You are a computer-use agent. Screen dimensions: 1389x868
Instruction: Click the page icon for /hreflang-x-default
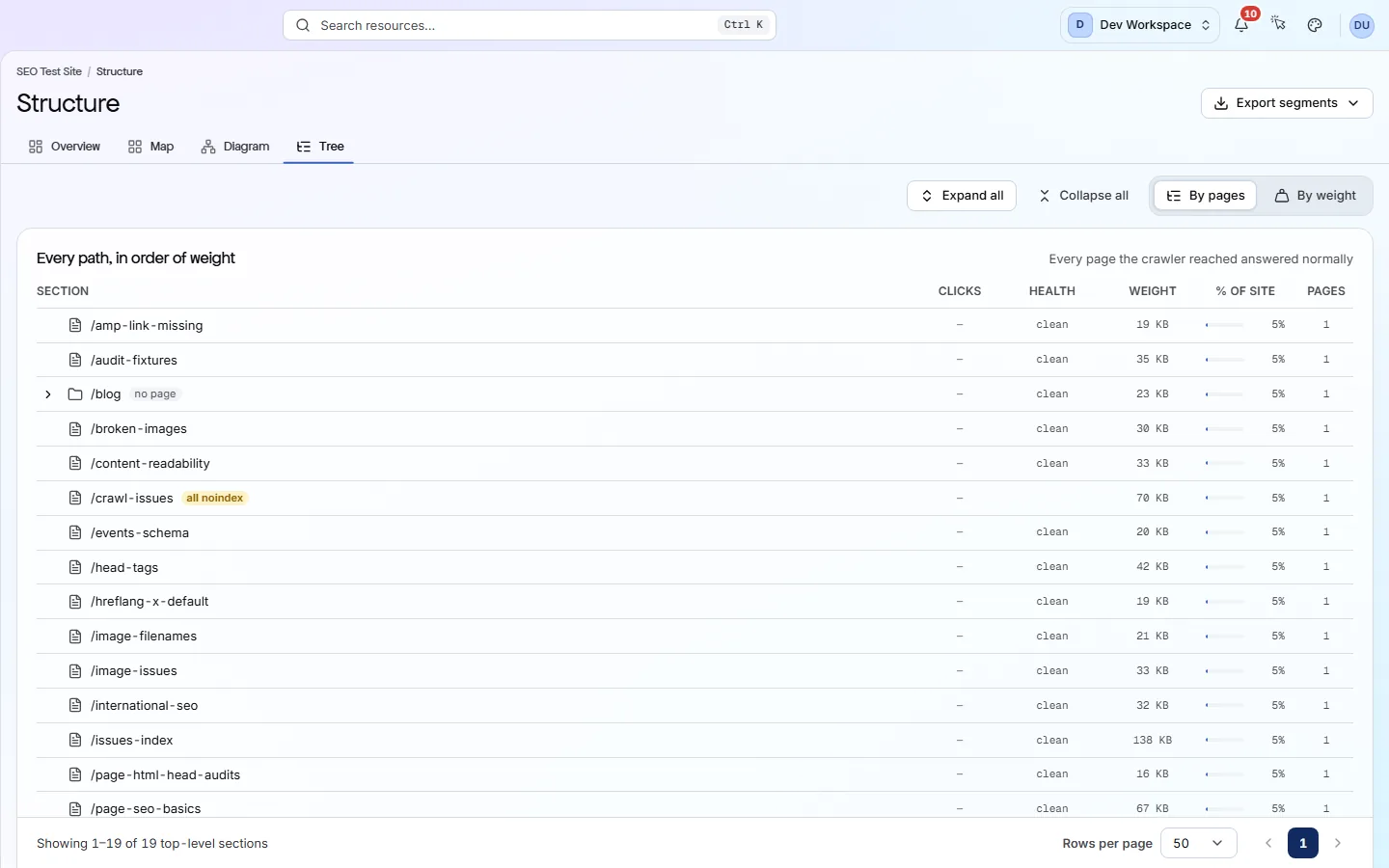(75, 602)
